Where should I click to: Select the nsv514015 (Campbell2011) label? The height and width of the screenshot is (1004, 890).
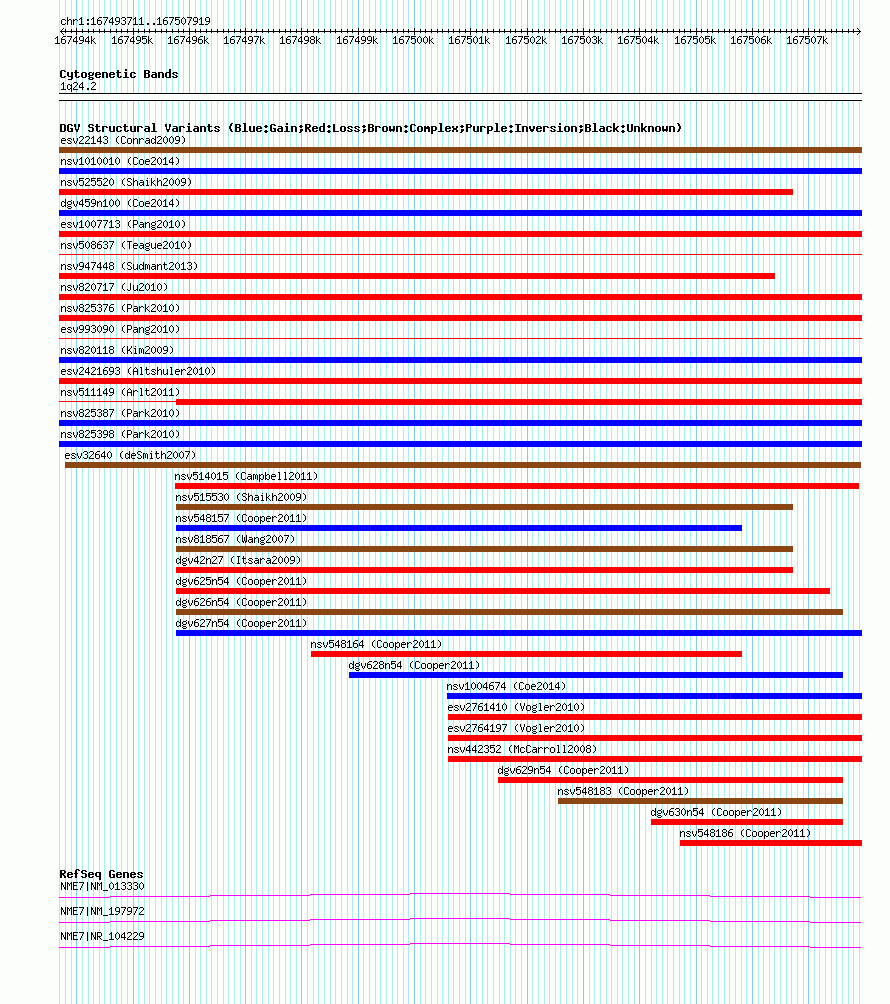[247, 476]
